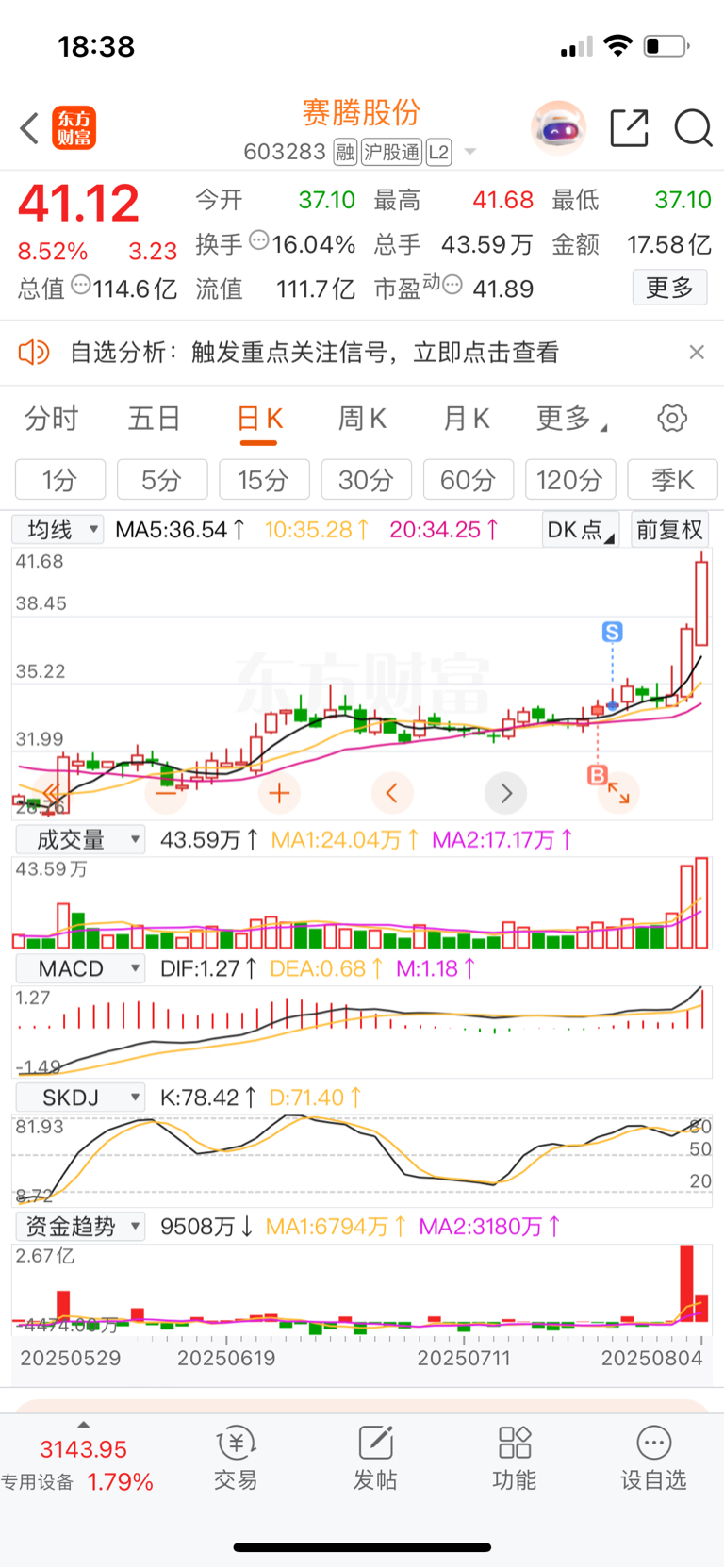Switch to 分时 tab
This screenshot has height=1568, width=724.
pos(51,418)
